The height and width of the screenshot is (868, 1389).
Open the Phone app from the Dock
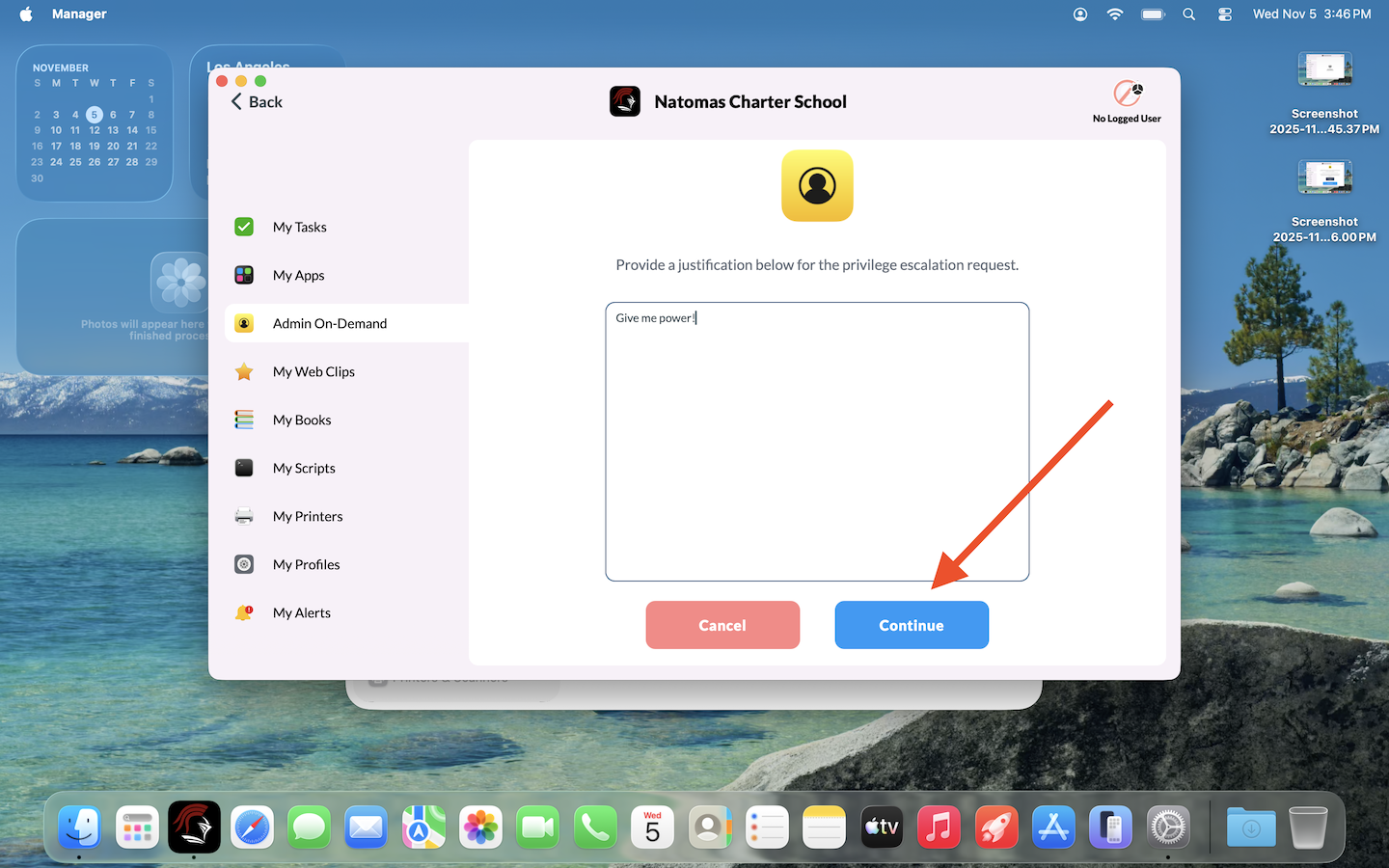pyautogui.click(x=595, y=827)
